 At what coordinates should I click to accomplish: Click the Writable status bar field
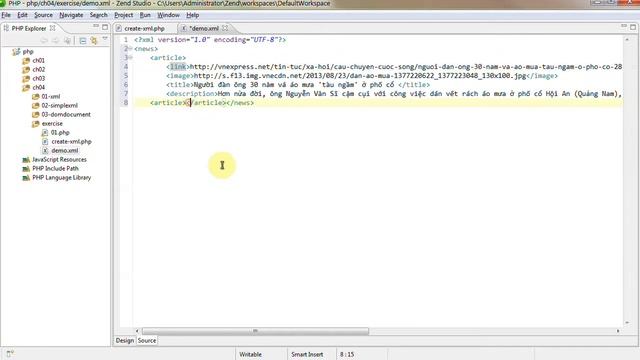(x=251, y=354)
